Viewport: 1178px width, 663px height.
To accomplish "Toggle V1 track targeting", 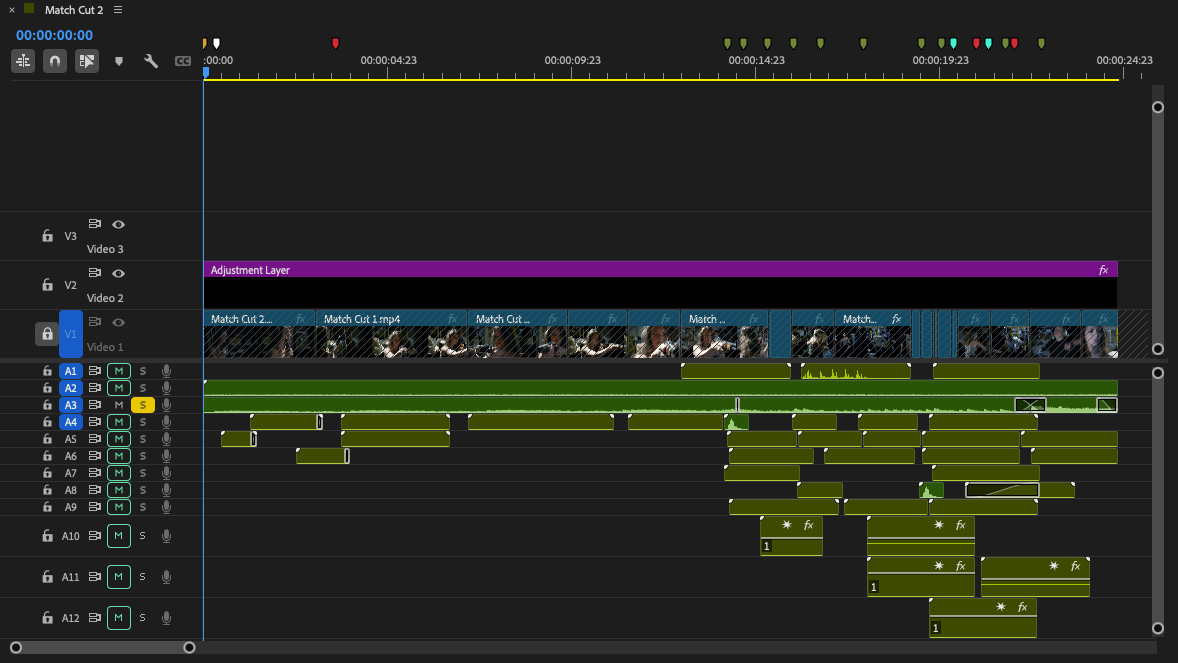I will click(x=71, y=334).
